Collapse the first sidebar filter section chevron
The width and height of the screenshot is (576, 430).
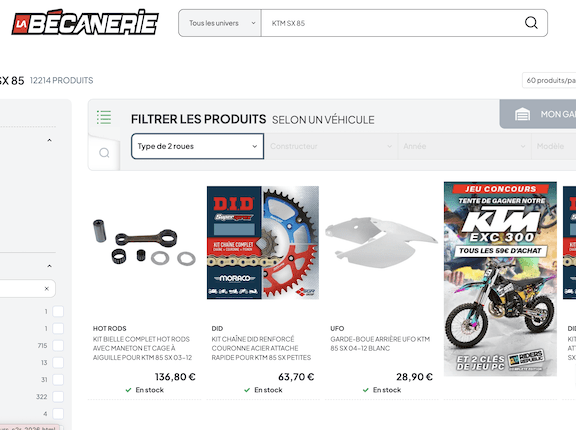tap(49, 140)
